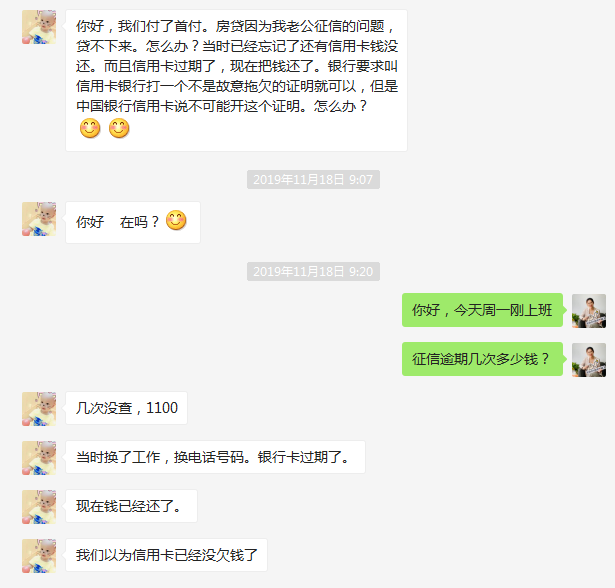This screenshot has height=588, width=615.
Task: Open own avatar beside "征信逾期几次多少钱" message
Action: coord(589,360)
